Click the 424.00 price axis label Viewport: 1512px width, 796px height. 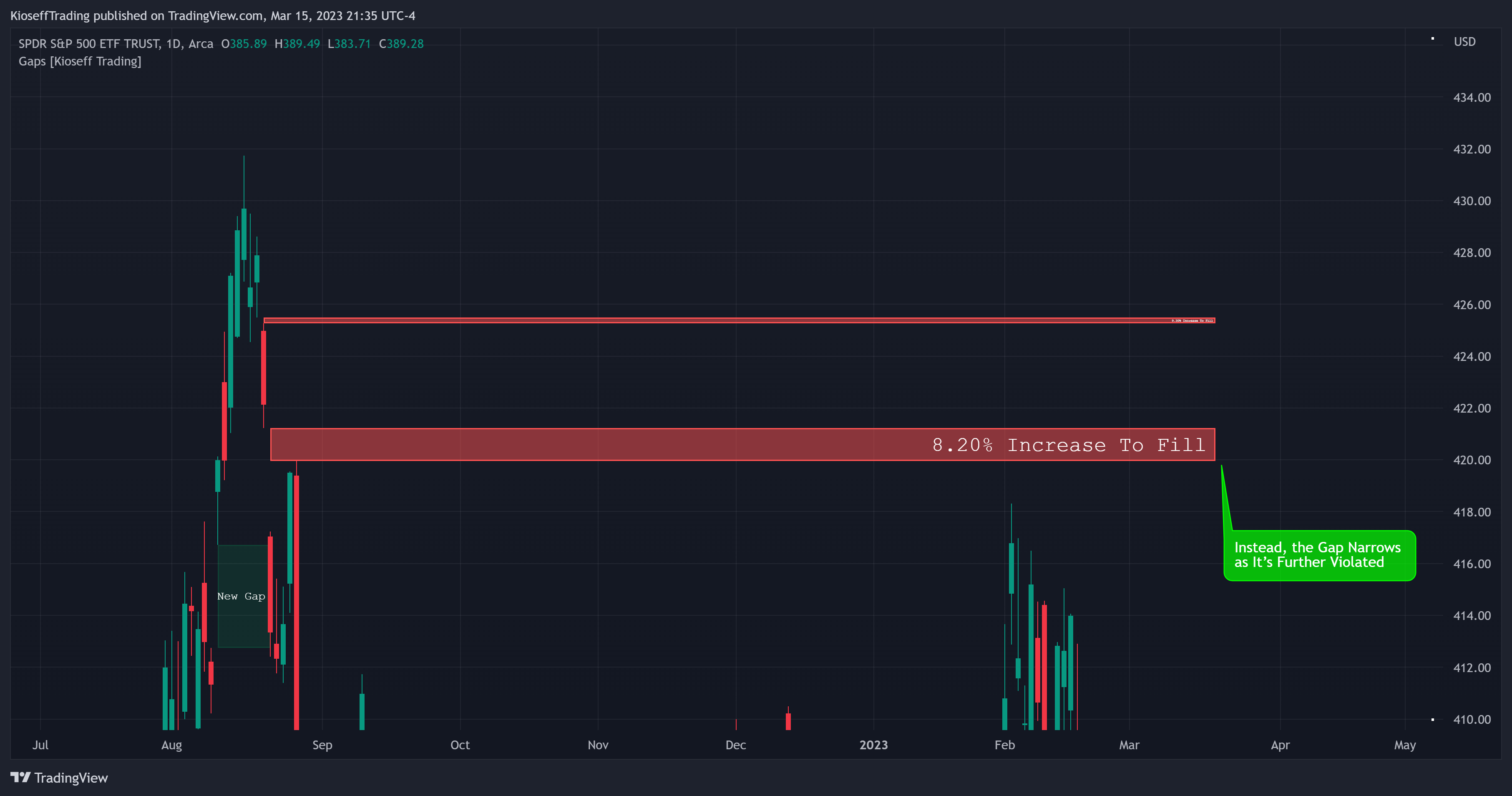pos(1472,356)
